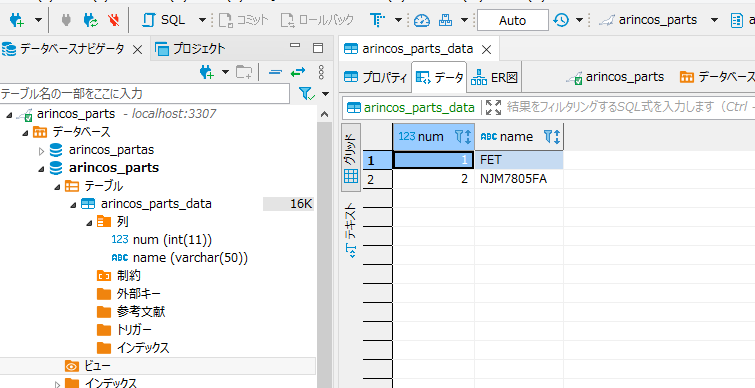Click the dashboard gauge icon
The width and height of the screenshot is (755, 388).
[x=421, y=20]
